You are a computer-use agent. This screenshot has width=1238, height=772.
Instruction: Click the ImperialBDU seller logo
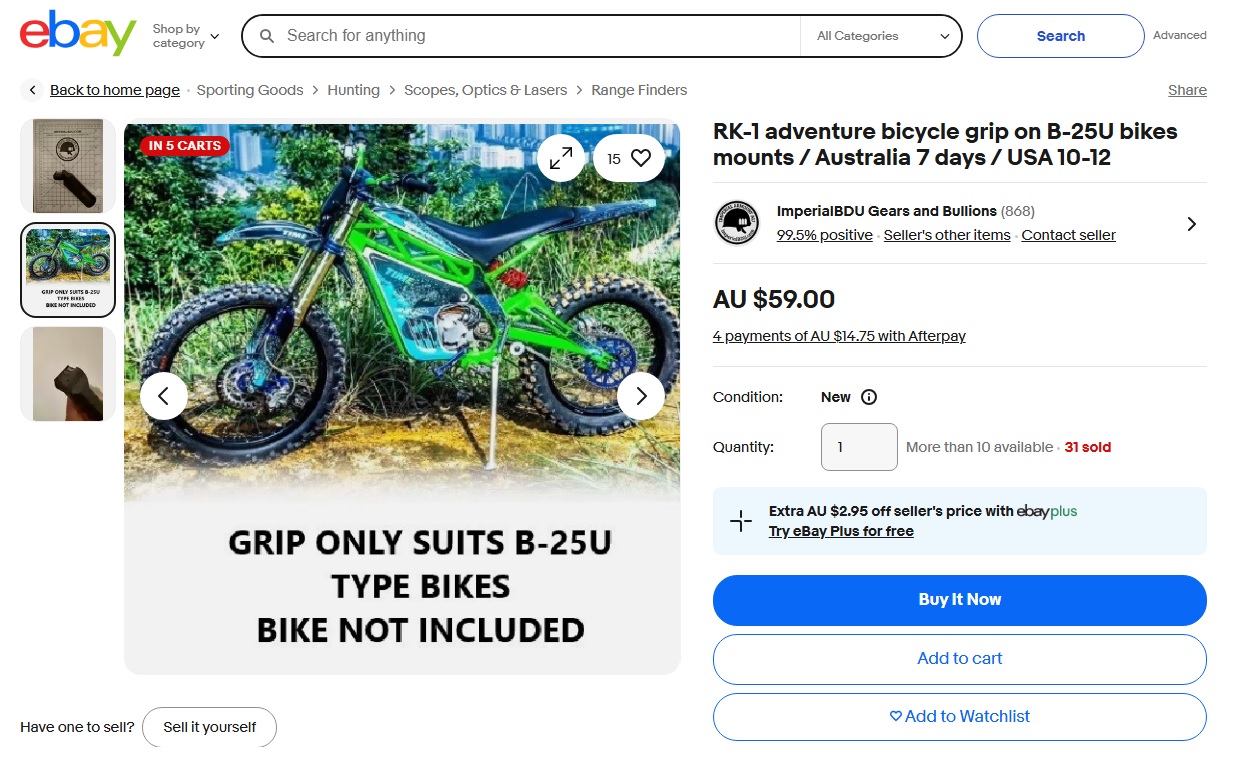[x=737, y=223]
